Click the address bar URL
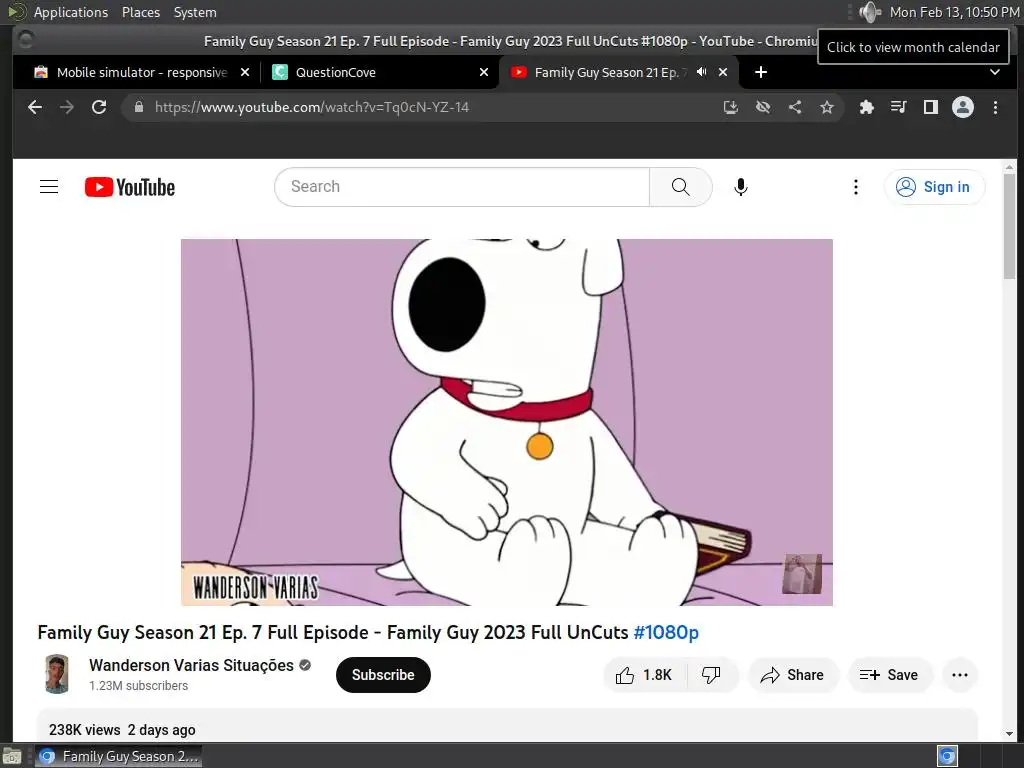Viewport: 1024px width, 768px height. pyautogui.click(x=312, y=107)
